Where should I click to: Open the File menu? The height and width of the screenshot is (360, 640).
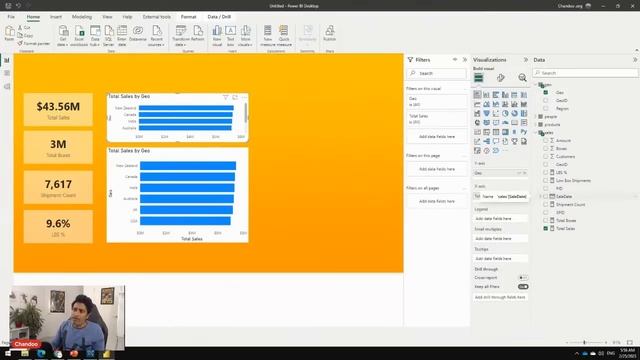(x=11, y=17)
